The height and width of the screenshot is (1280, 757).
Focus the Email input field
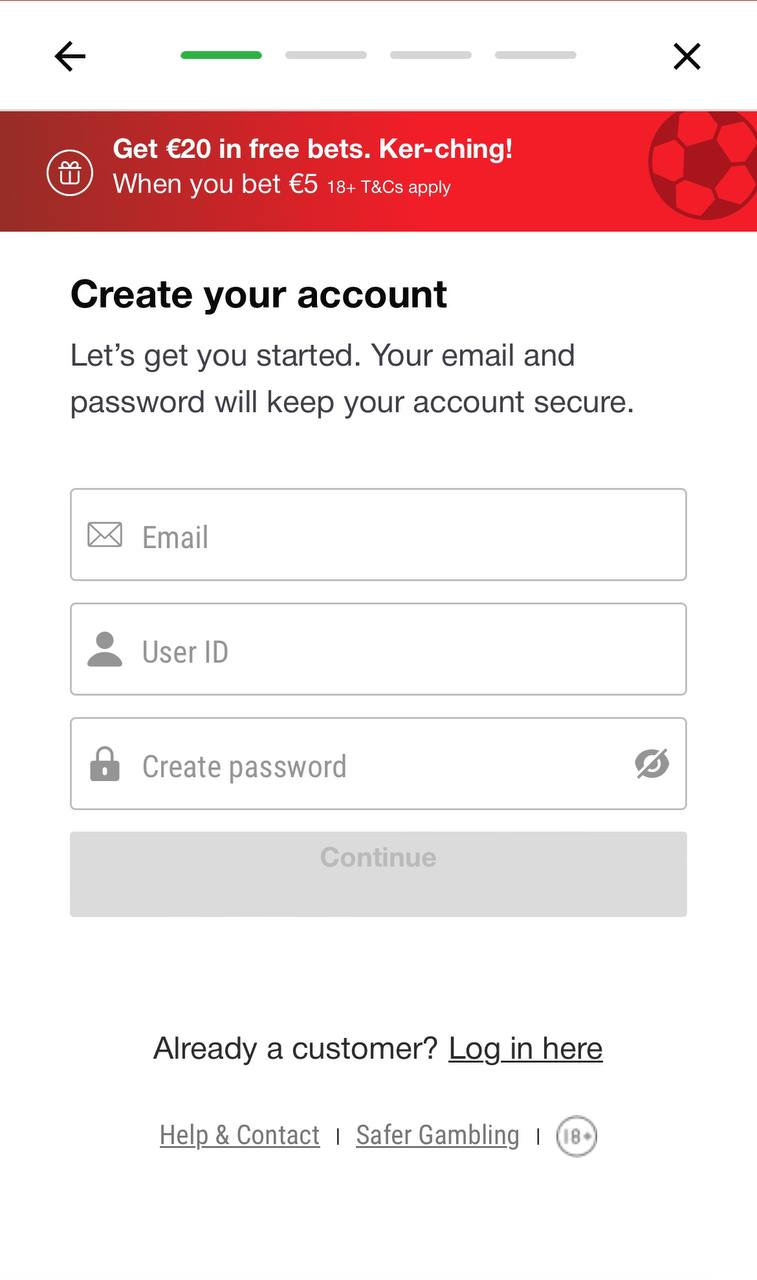pyautogui.click(x=378, y=534)
